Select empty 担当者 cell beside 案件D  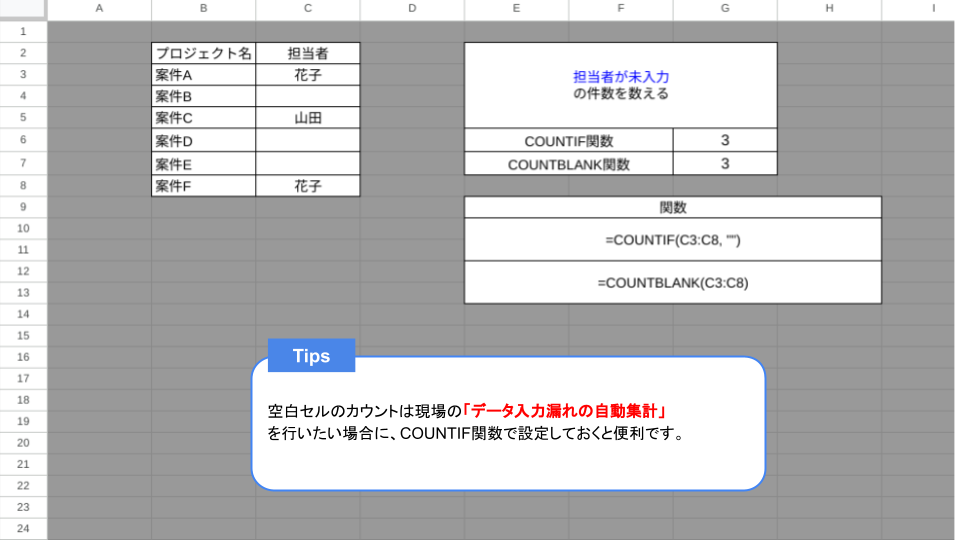308,140
